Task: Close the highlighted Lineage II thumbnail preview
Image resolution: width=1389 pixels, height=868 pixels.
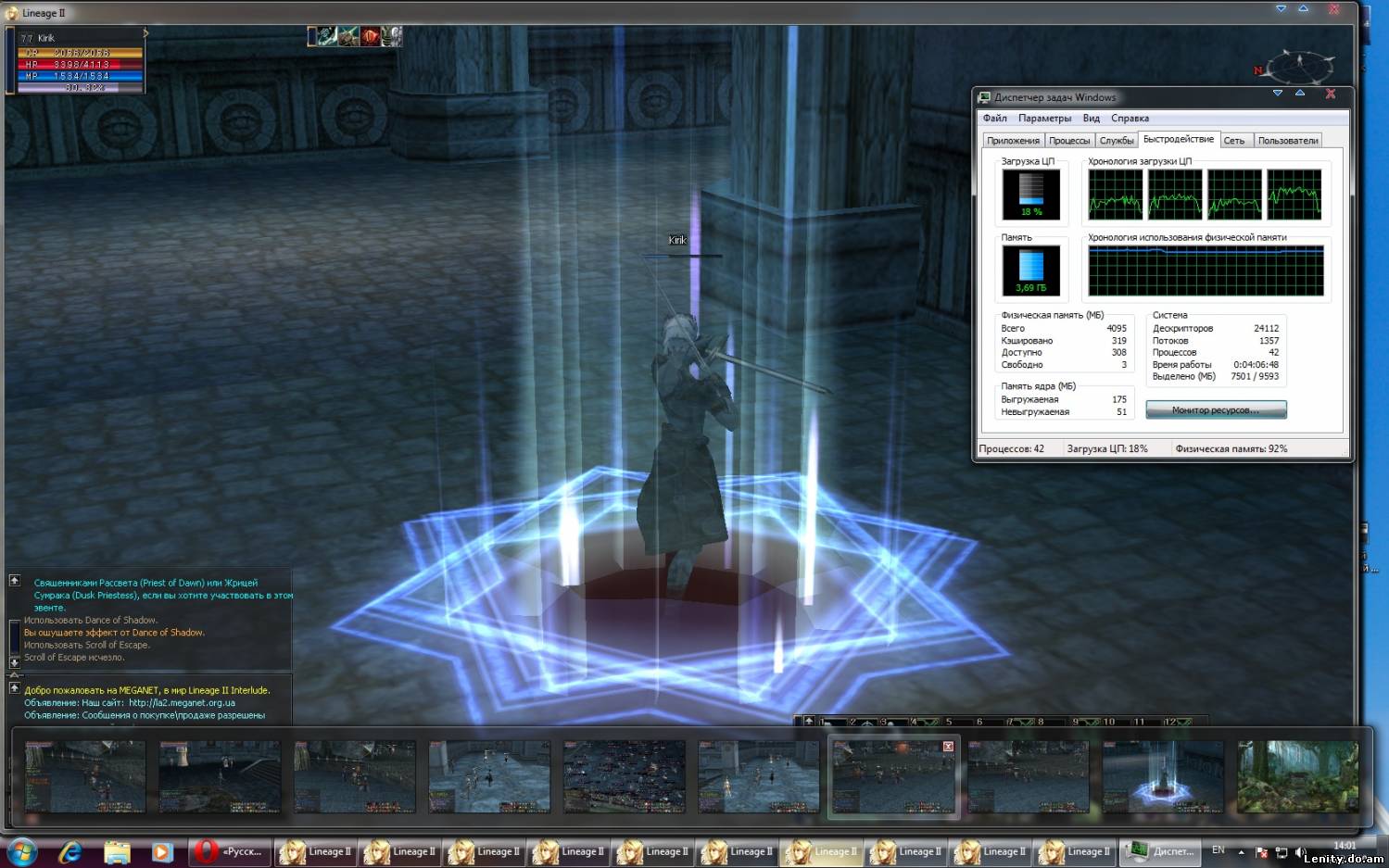Action: [948, 746]
